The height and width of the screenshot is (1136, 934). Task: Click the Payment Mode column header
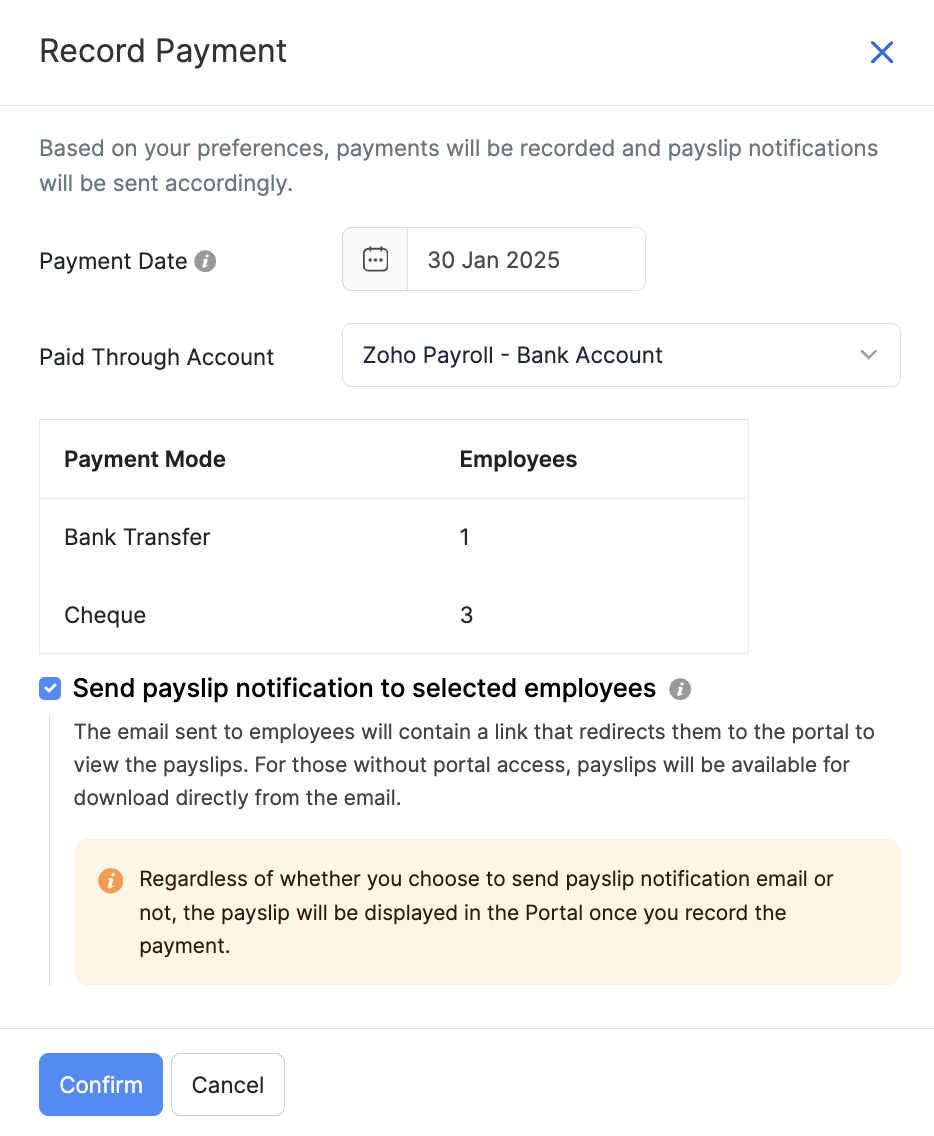coord(144,459)
